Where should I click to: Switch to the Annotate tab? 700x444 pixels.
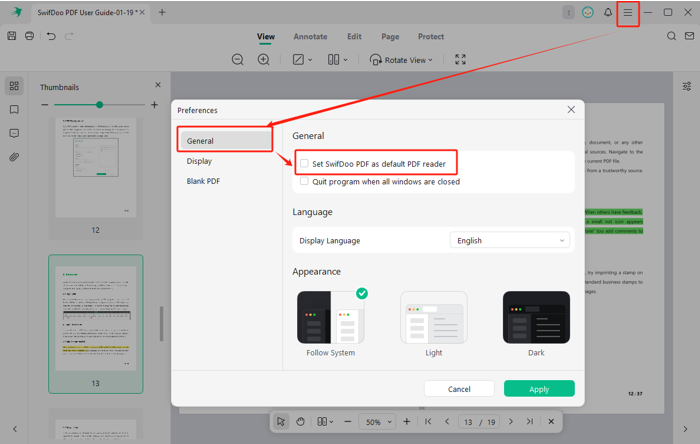point(310,37)
